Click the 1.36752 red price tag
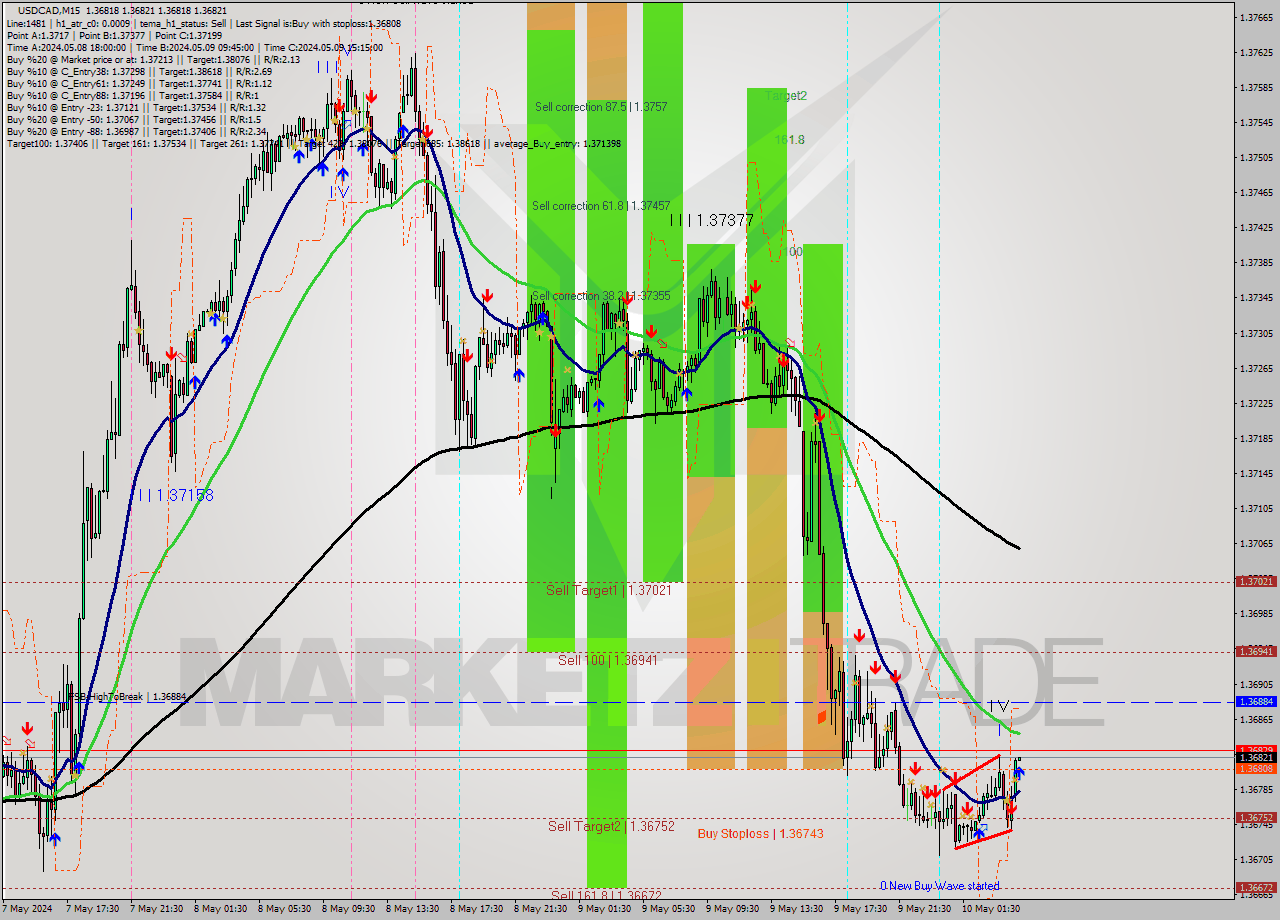This screenshot has width=1280, height=920. pos(1256,818)
